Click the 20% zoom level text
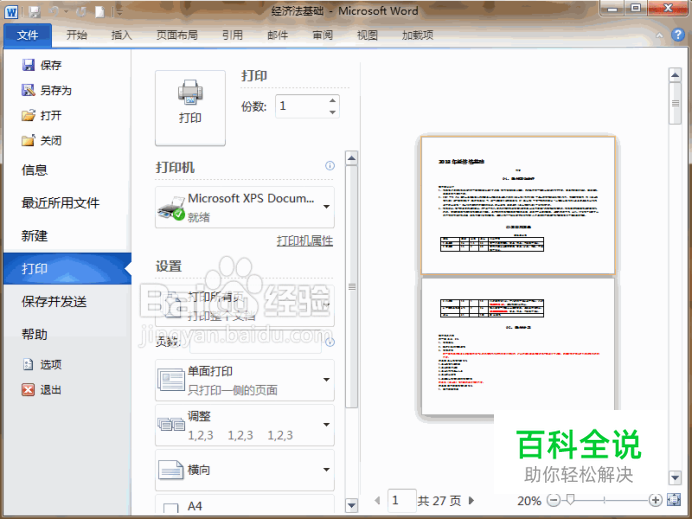Screen dimensions: 692x519 coord(529,500)
